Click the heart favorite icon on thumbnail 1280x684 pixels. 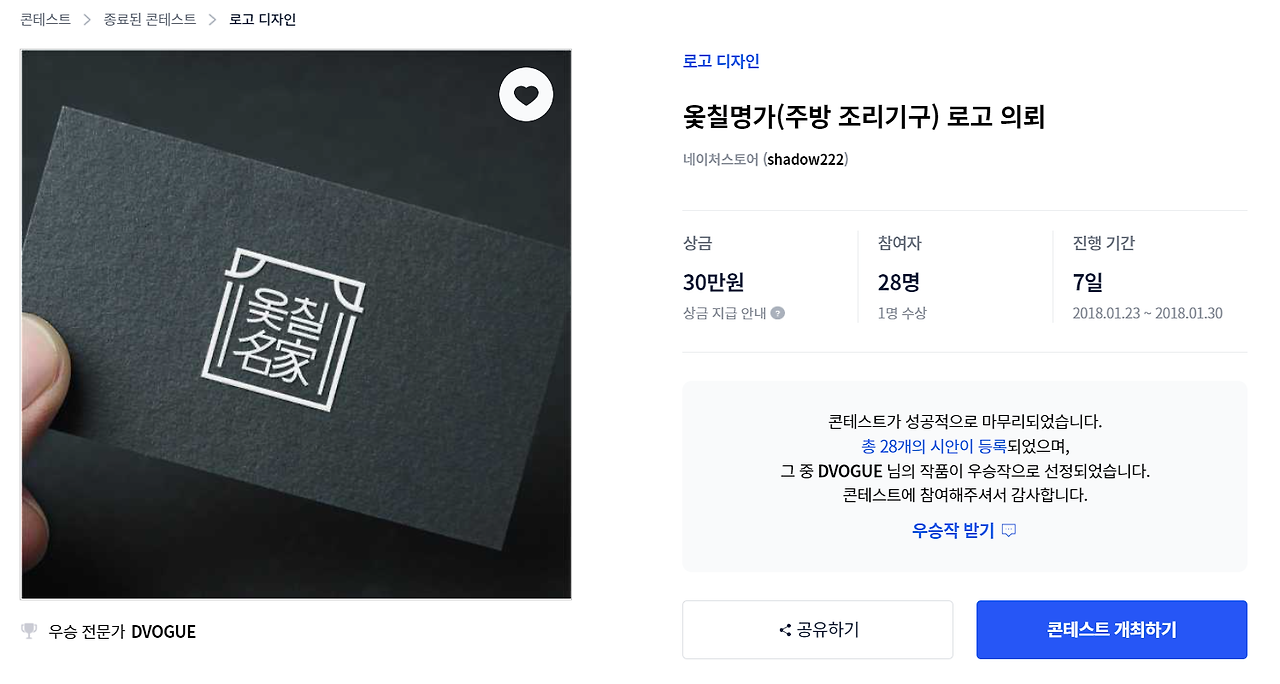526,95
